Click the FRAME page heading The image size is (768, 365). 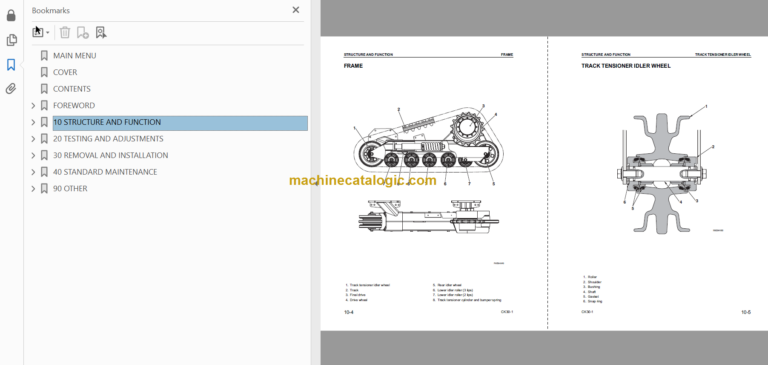[353, 66]
